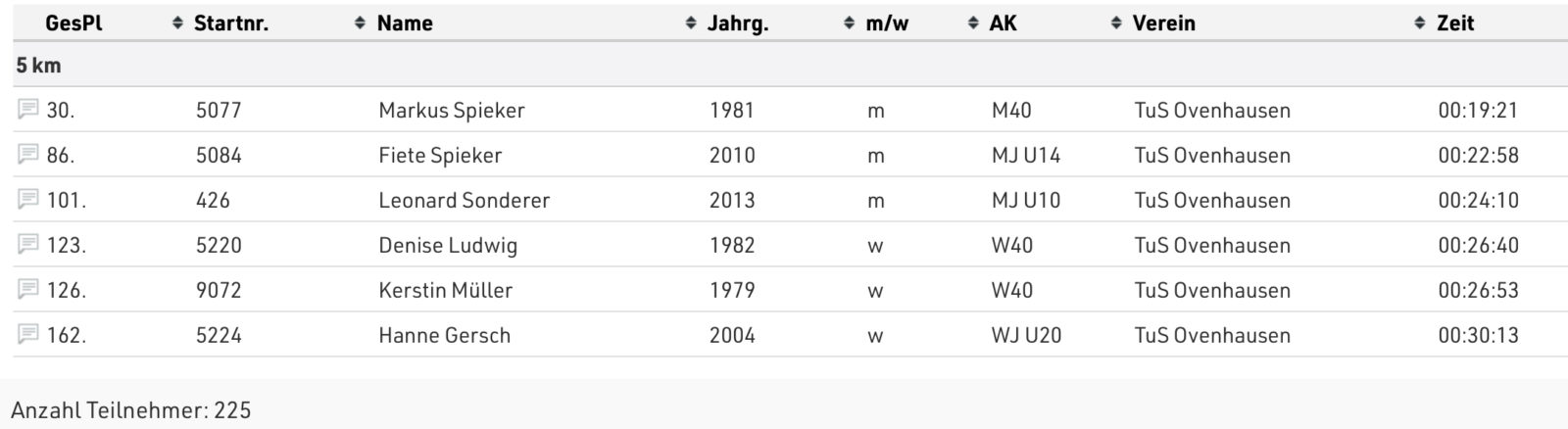
Task: Sort table by GesPl column
Action: [73, 23]
